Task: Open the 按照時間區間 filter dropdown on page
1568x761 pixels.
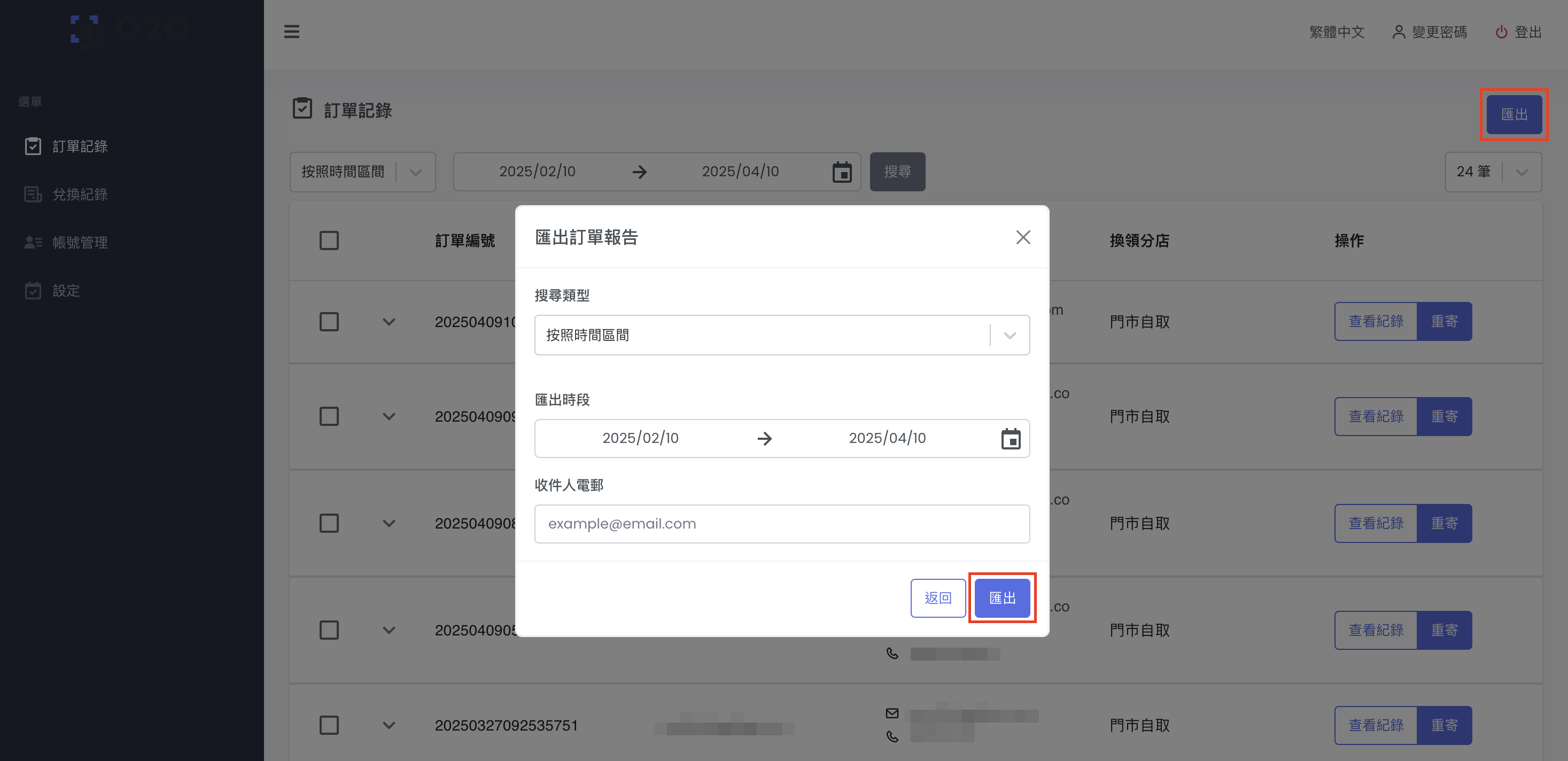Action: coord(362,172)
